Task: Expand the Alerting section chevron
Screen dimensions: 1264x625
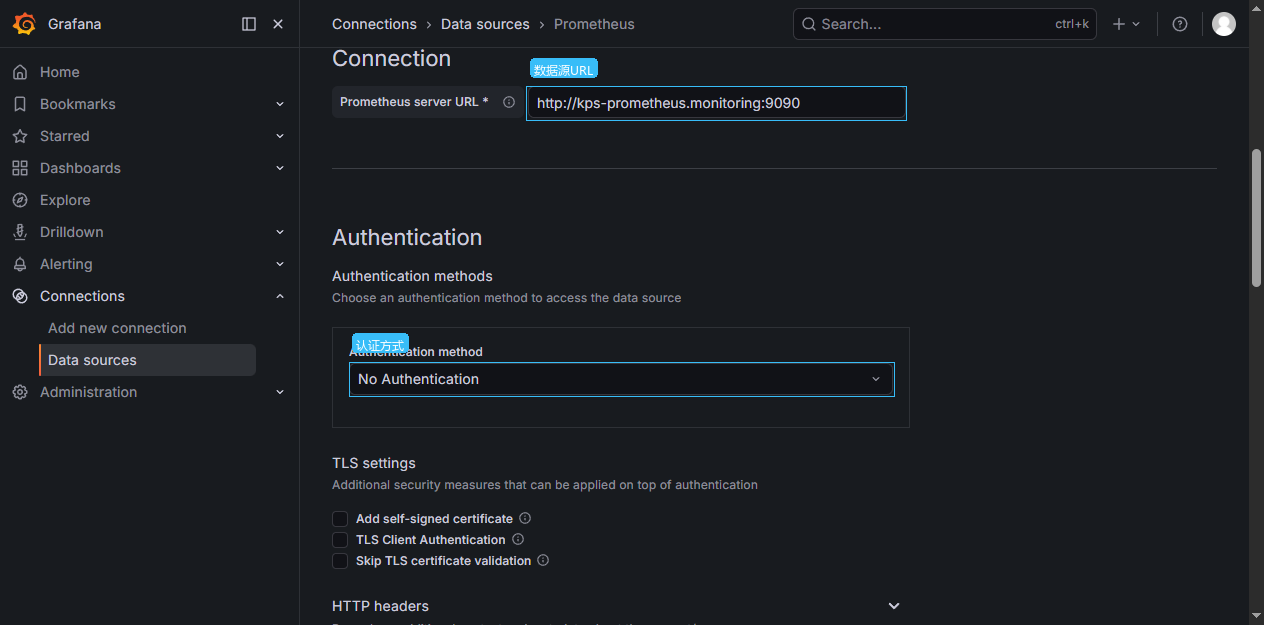Action: (280, 264)
